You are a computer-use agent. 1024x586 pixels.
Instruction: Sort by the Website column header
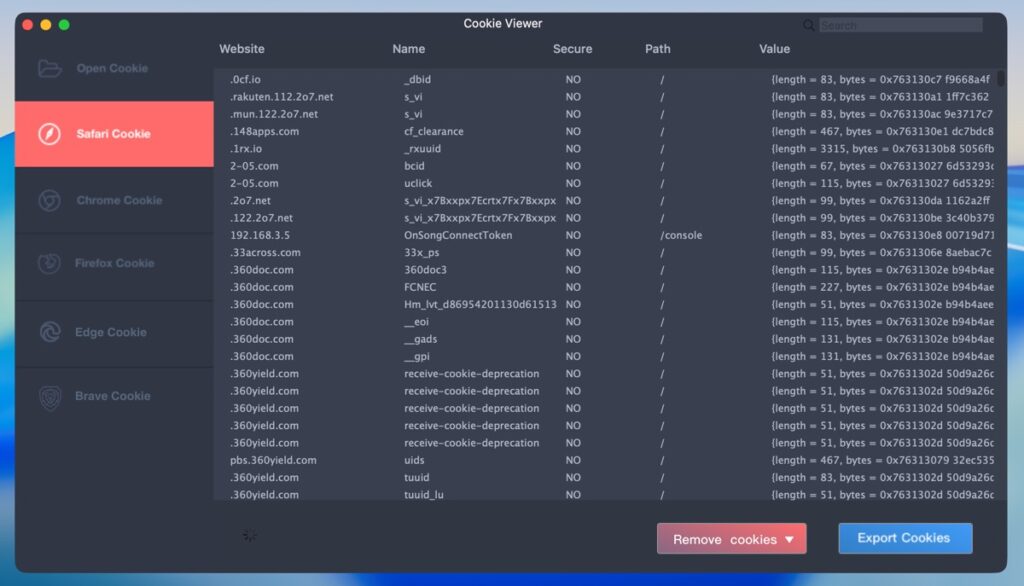point(242,49)
